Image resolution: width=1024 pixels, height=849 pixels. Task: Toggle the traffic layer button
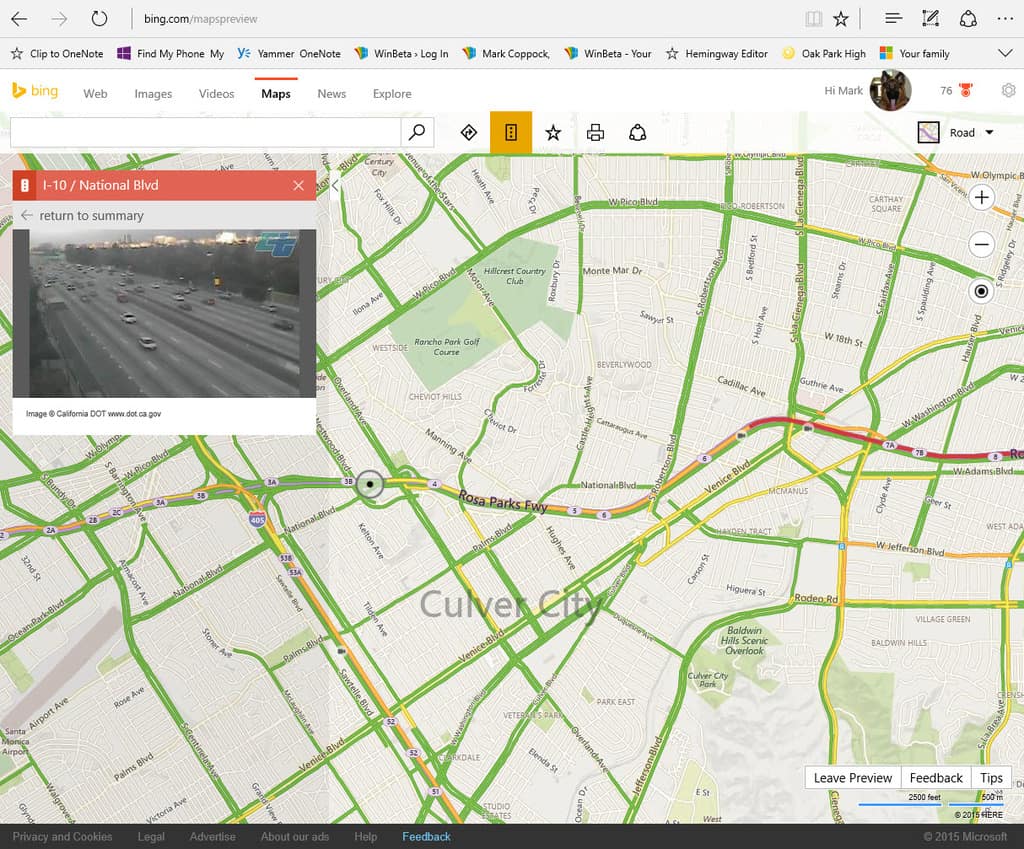pos(511,133)
